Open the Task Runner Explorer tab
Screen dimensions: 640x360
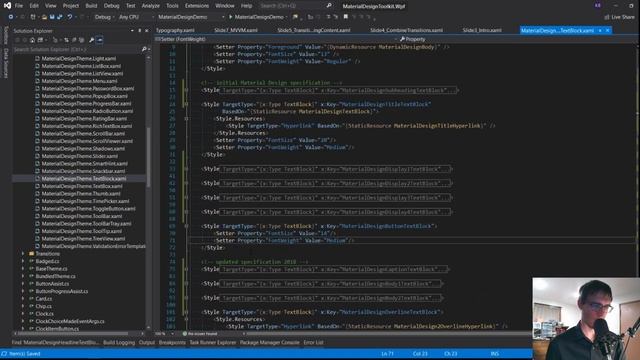pos(213,343)
